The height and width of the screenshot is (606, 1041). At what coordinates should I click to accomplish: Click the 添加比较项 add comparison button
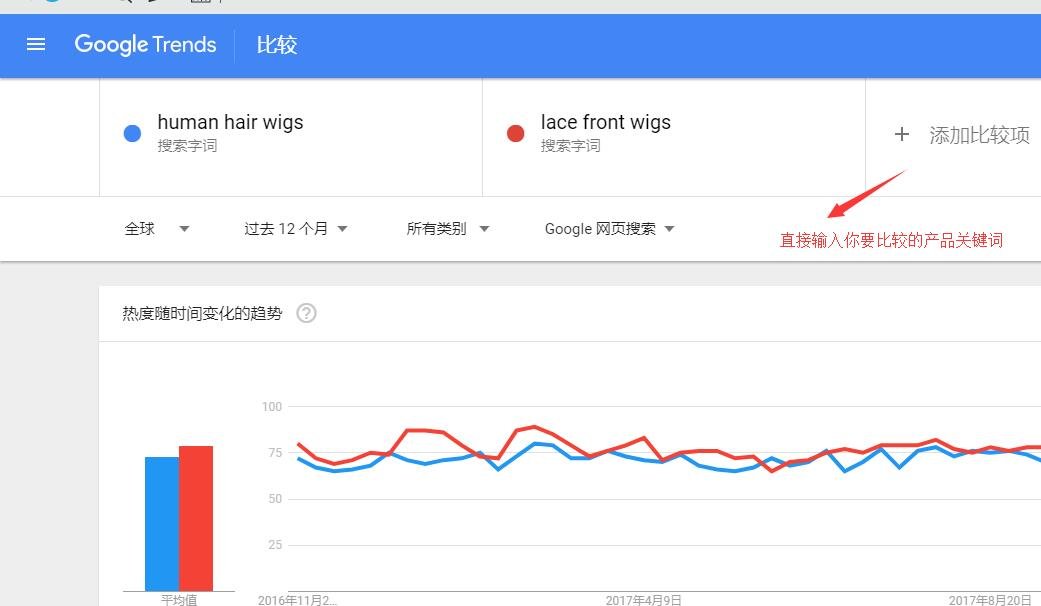tap(979, 135)
